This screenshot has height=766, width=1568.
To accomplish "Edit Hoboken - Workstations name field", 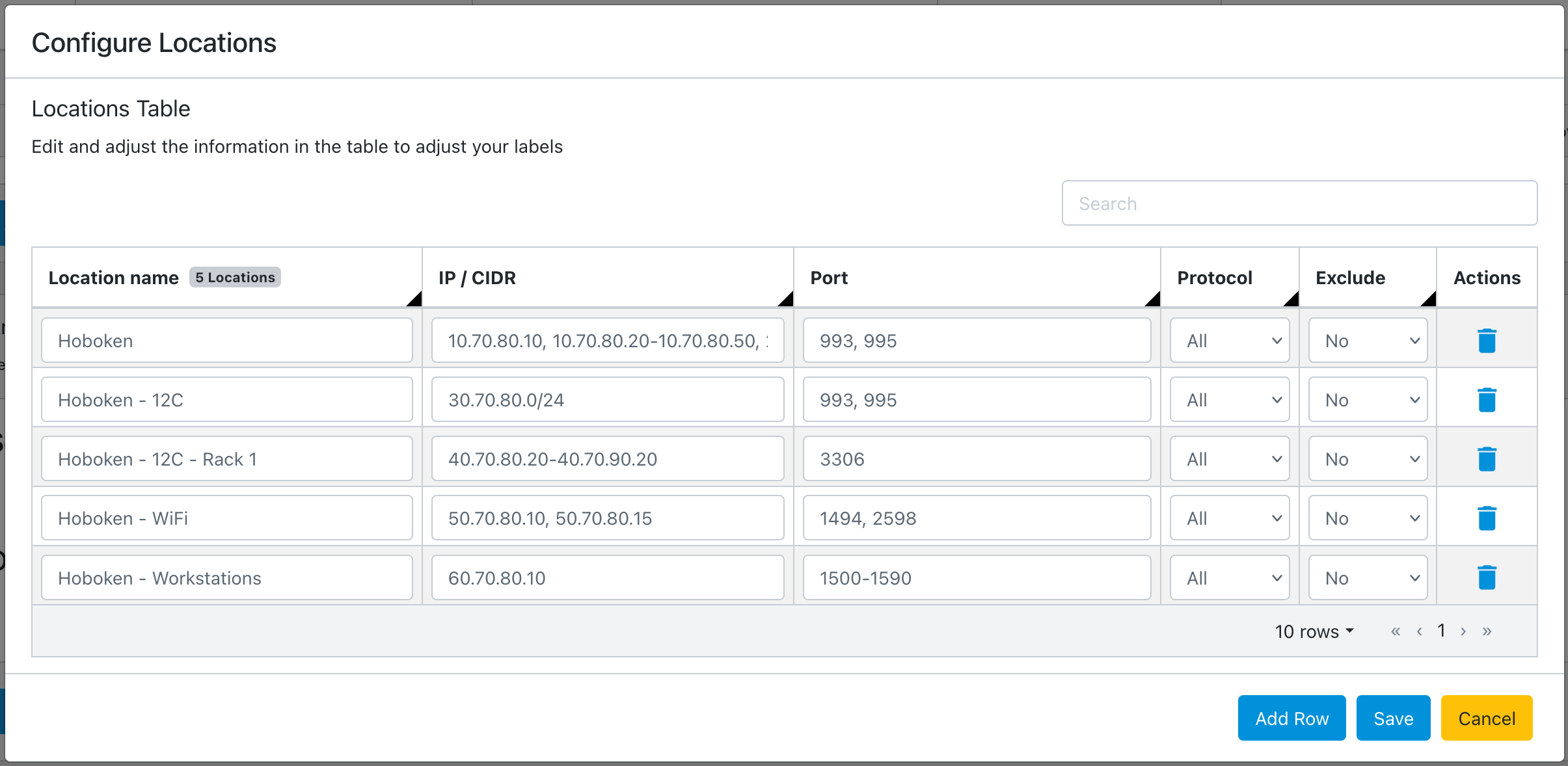I will click(x=227, y=577).
